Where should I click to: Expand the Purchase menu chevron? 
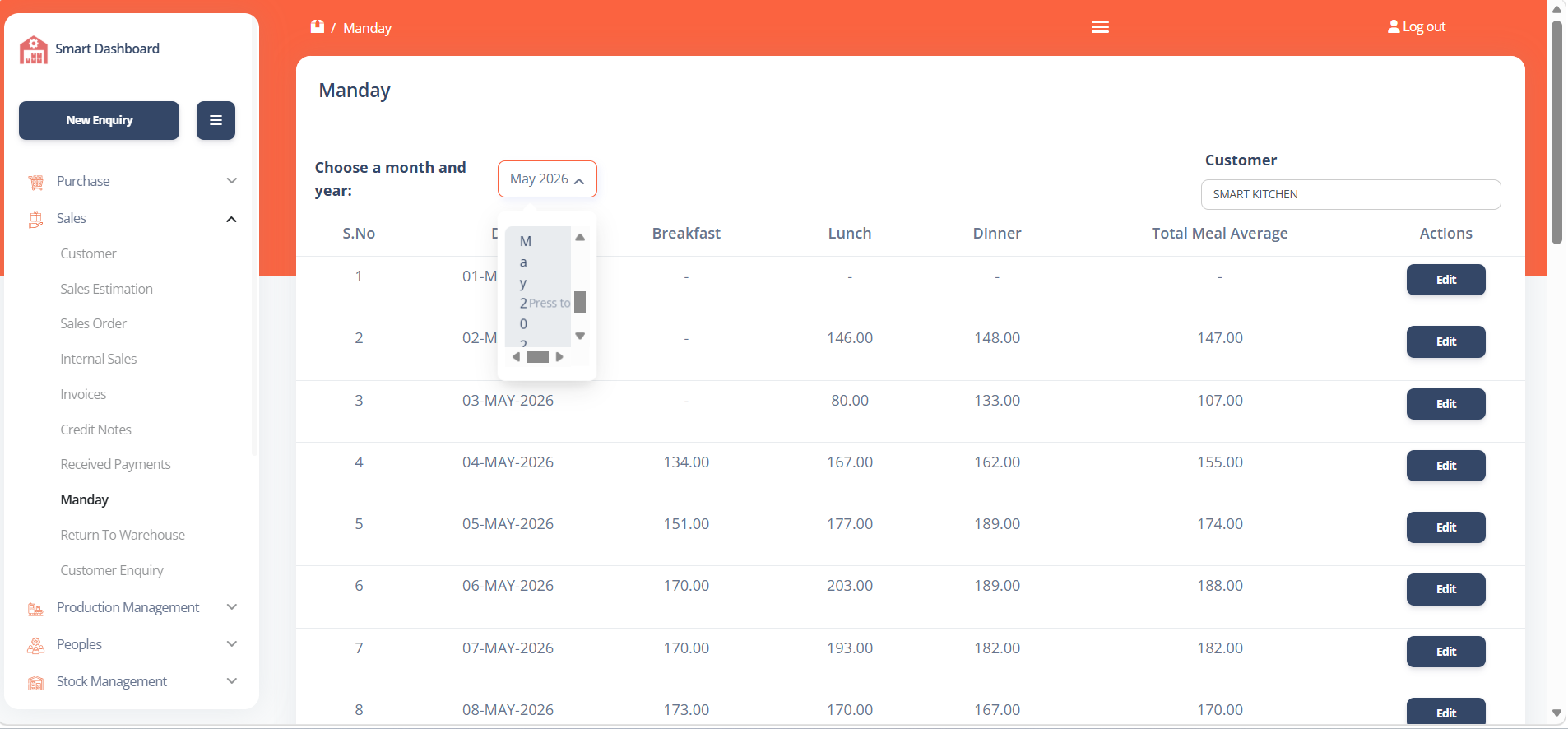coord(232,181)
